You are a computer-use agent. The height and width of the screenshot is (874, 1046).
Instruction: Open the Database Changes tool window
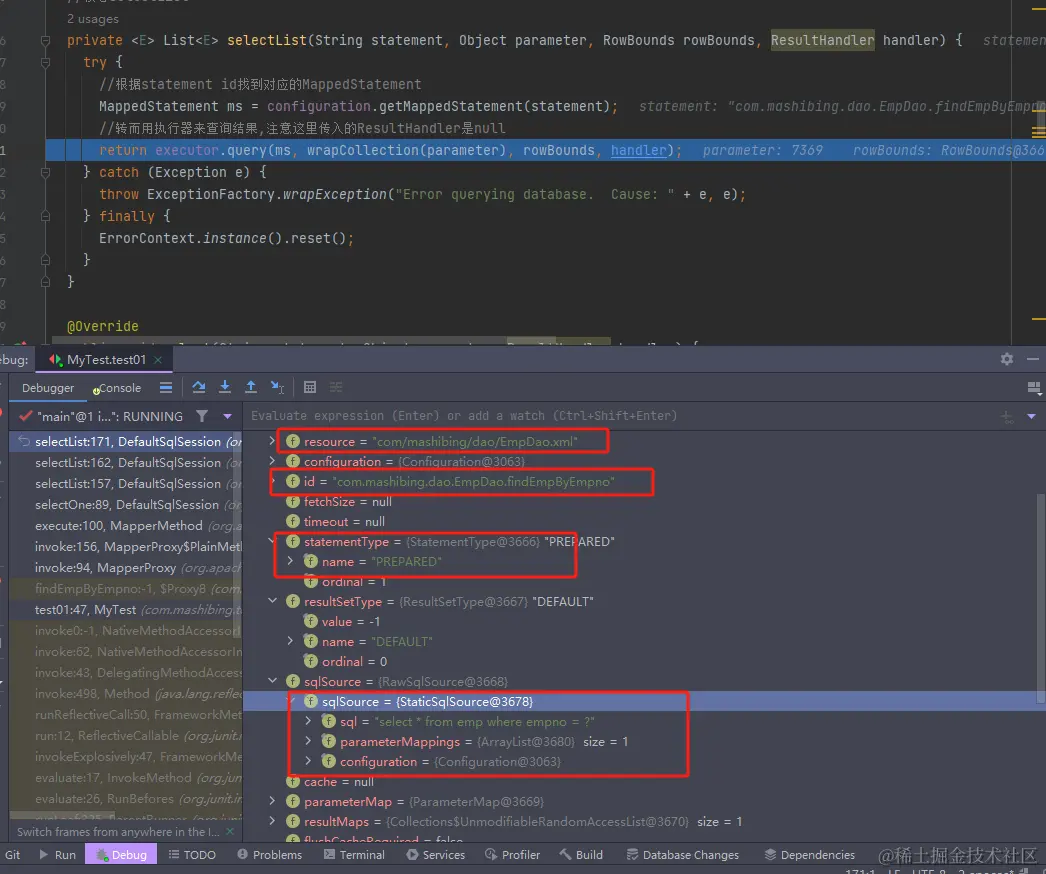pyautogui.click(x=682, y=855)
